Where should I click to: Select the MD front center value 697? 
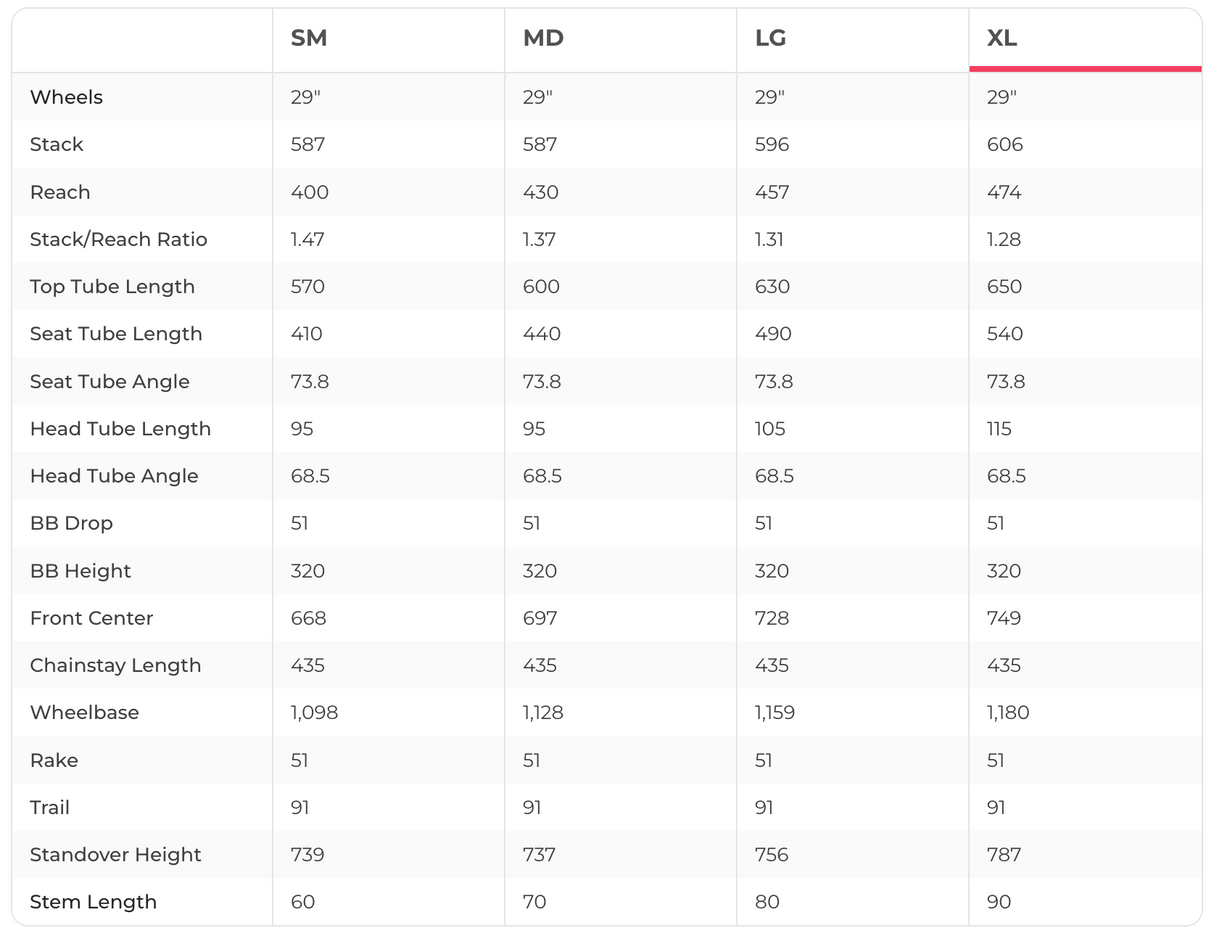[540, 618]
